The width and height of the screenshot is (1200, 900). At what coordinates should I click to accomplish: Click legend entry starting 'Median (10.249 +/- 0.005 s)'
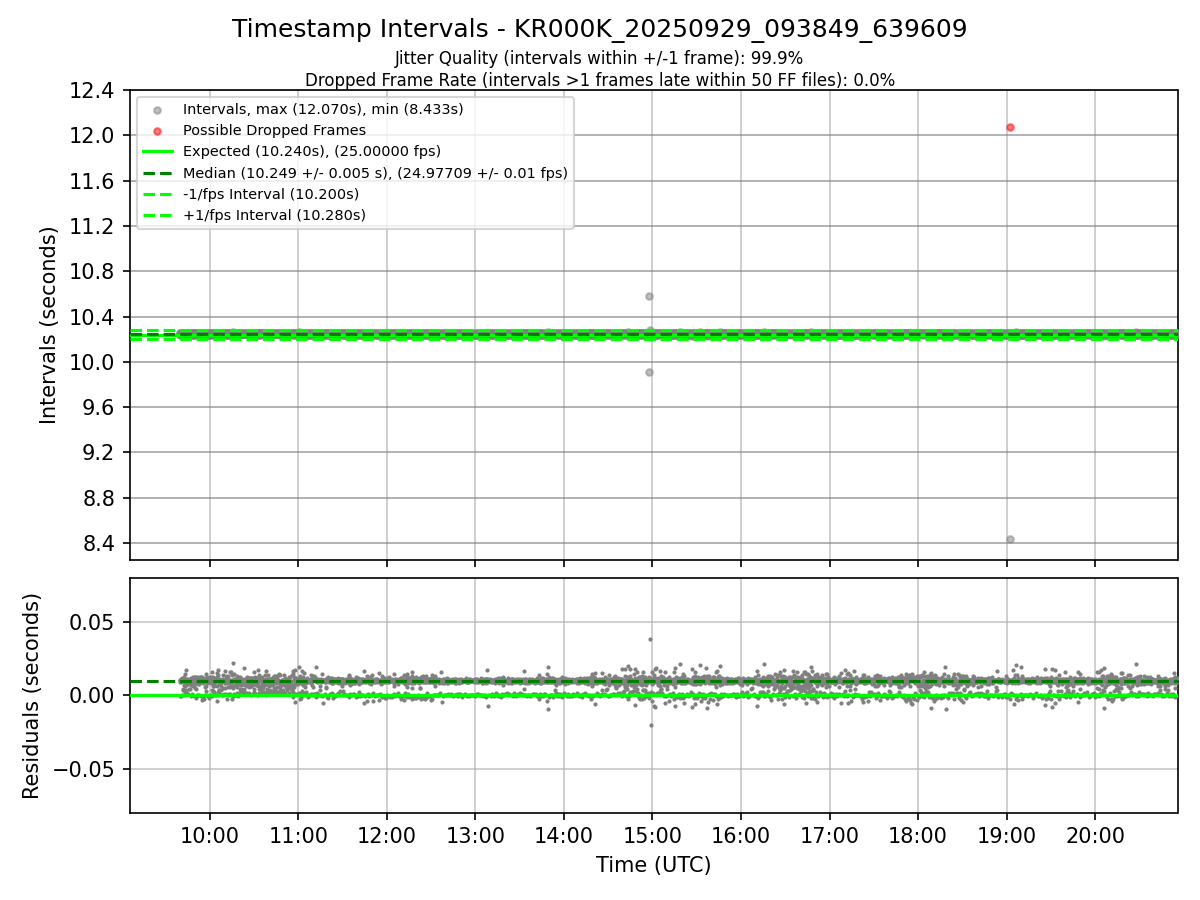coord(375,173)
